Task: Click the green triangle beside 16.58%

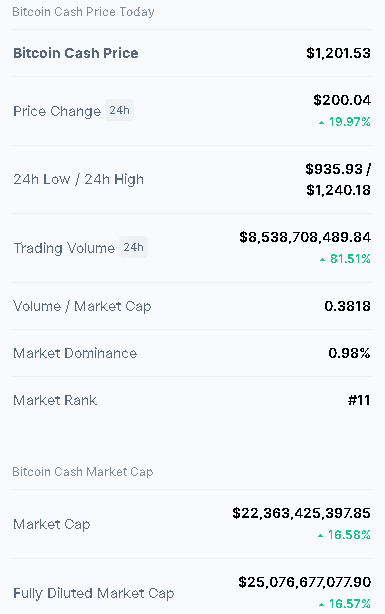Action: 320,535
